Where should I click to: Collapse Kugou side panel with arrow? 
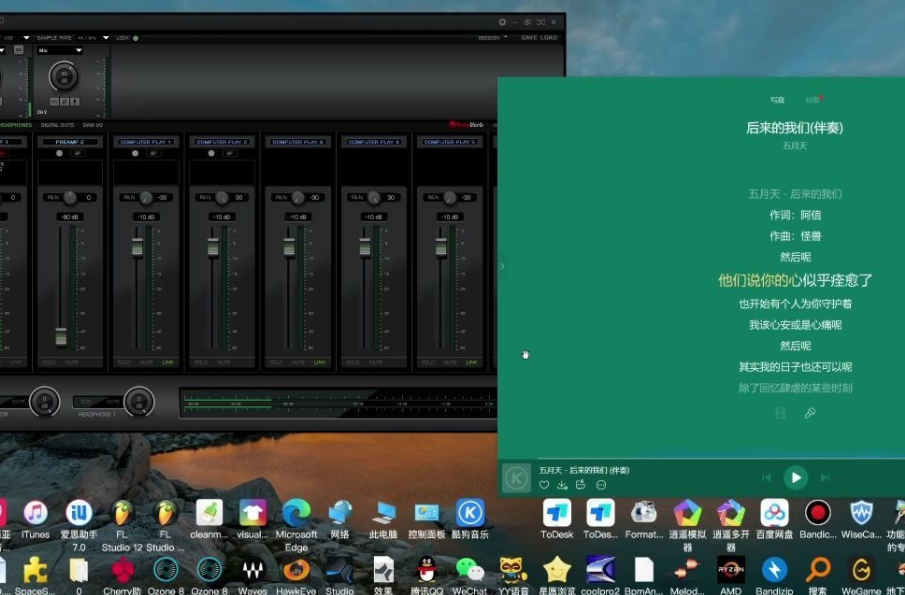[x=502, y=266]
